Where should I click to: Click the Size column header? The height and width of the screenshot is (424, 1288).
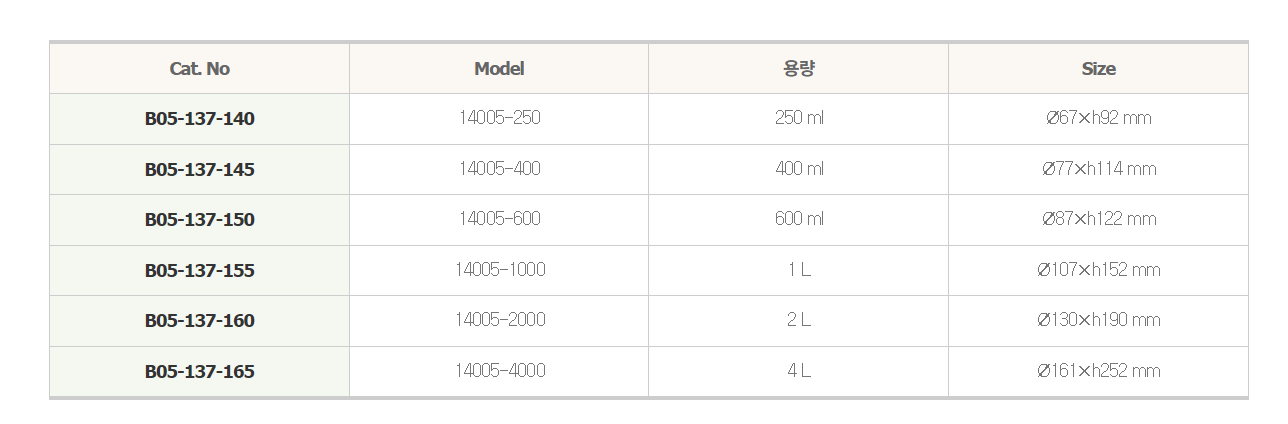coord(1098,69)
